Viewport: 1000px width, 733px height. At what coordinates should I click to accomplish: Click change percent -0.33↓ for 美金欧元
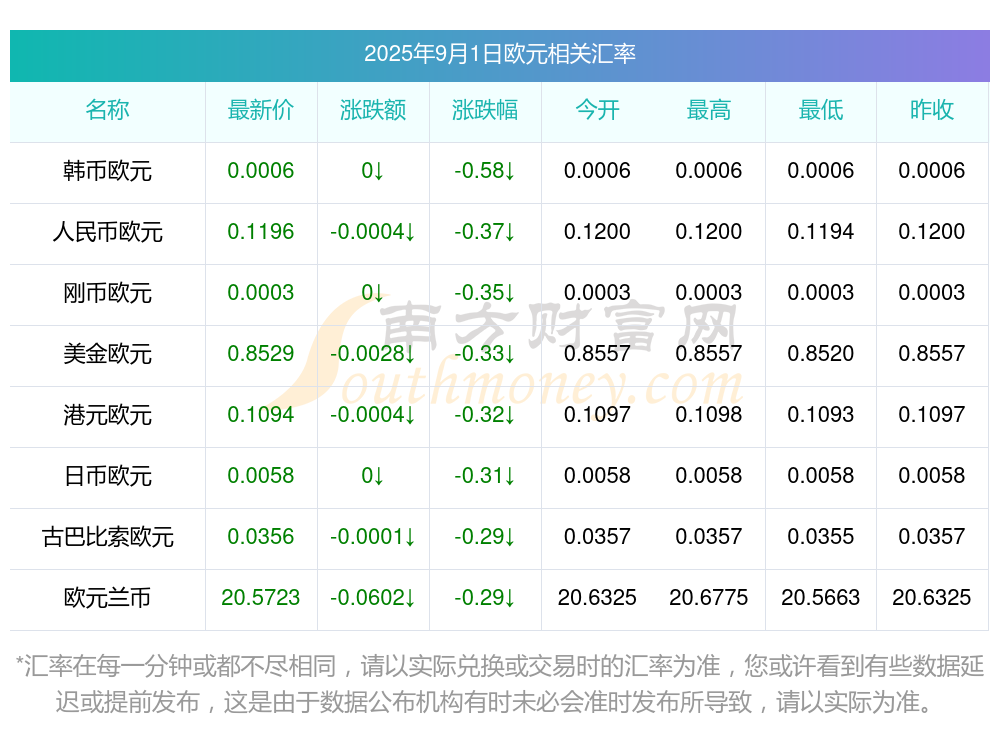(x=485, y=353)
